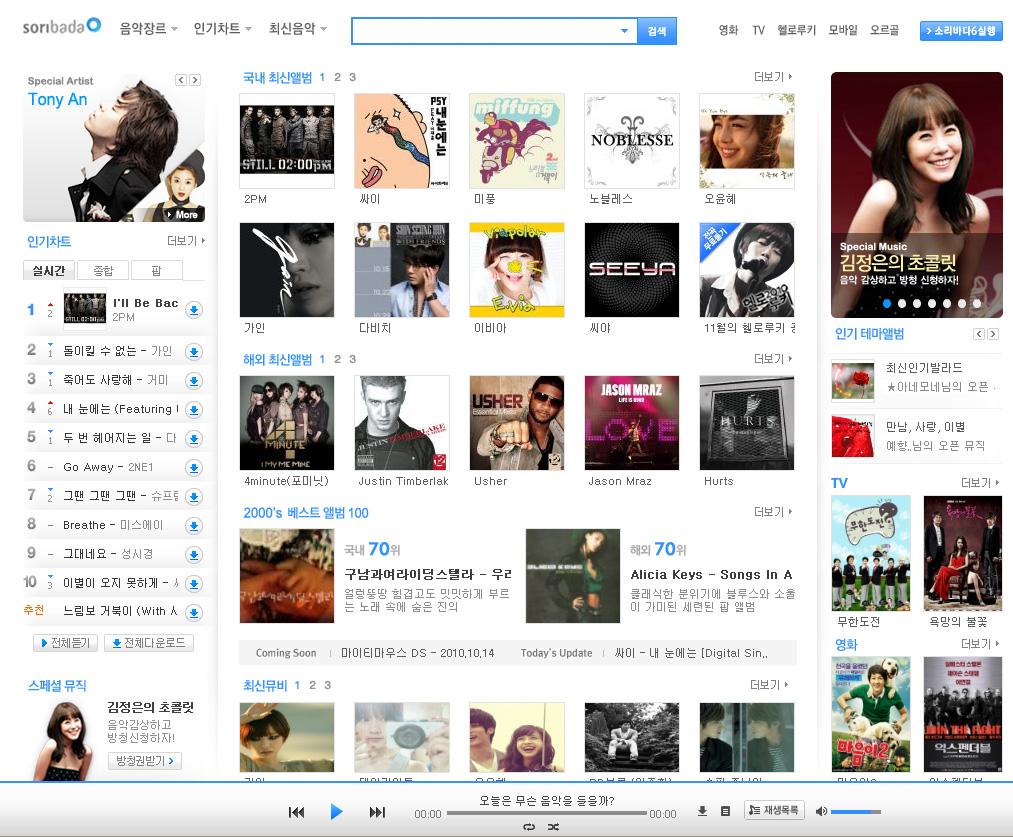This screenshot has width=1013, height=837.
Task: Click the 검색 search button
Action: (x=657, y=31)
